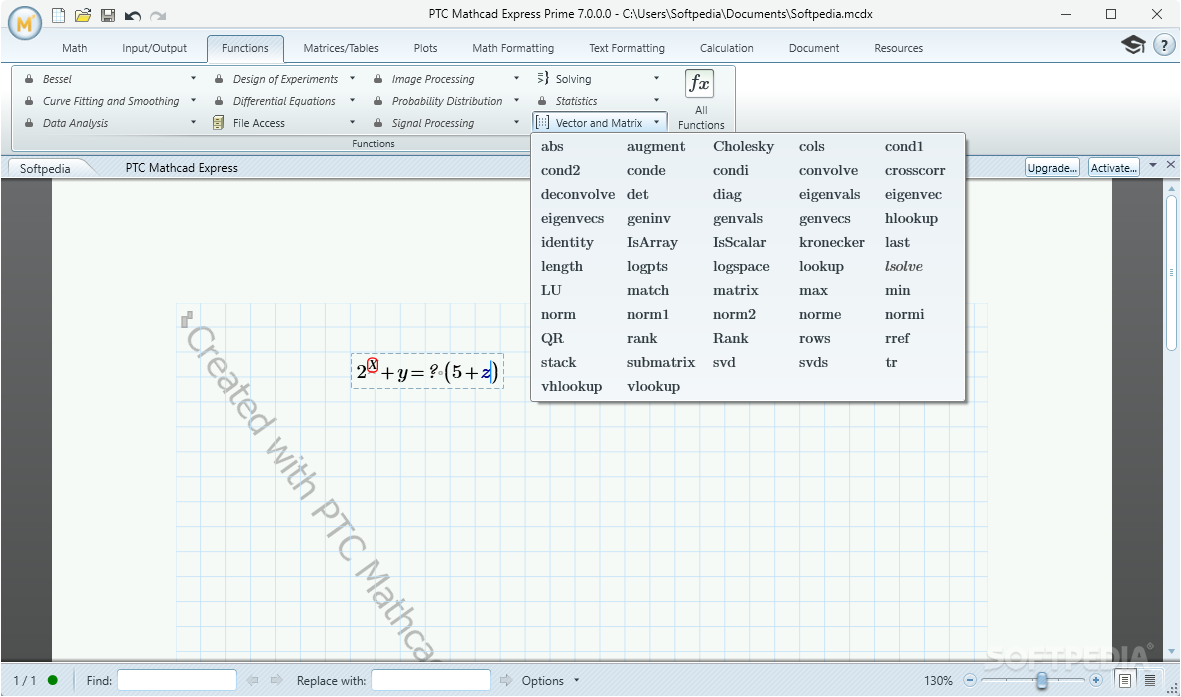Image resolution: width=1181 pixels, height=697 pixels.
Task: Open the Document ribbon tab
Action: pyautogui.click(x=813, y=48)
